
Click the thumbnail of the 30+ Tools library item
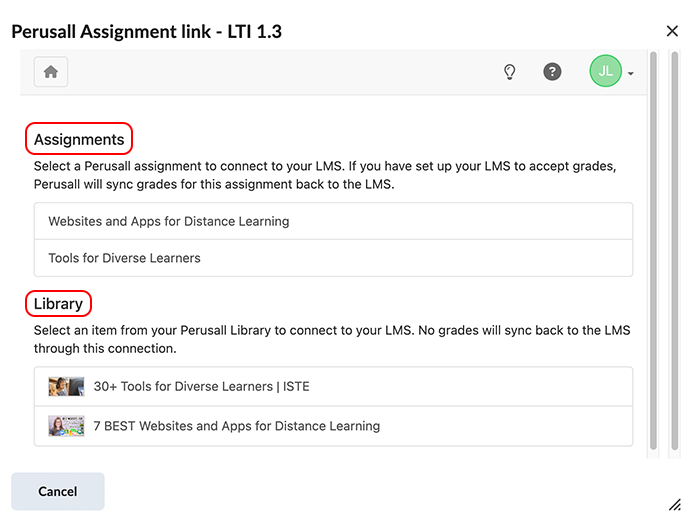click(x=66, y=386)
